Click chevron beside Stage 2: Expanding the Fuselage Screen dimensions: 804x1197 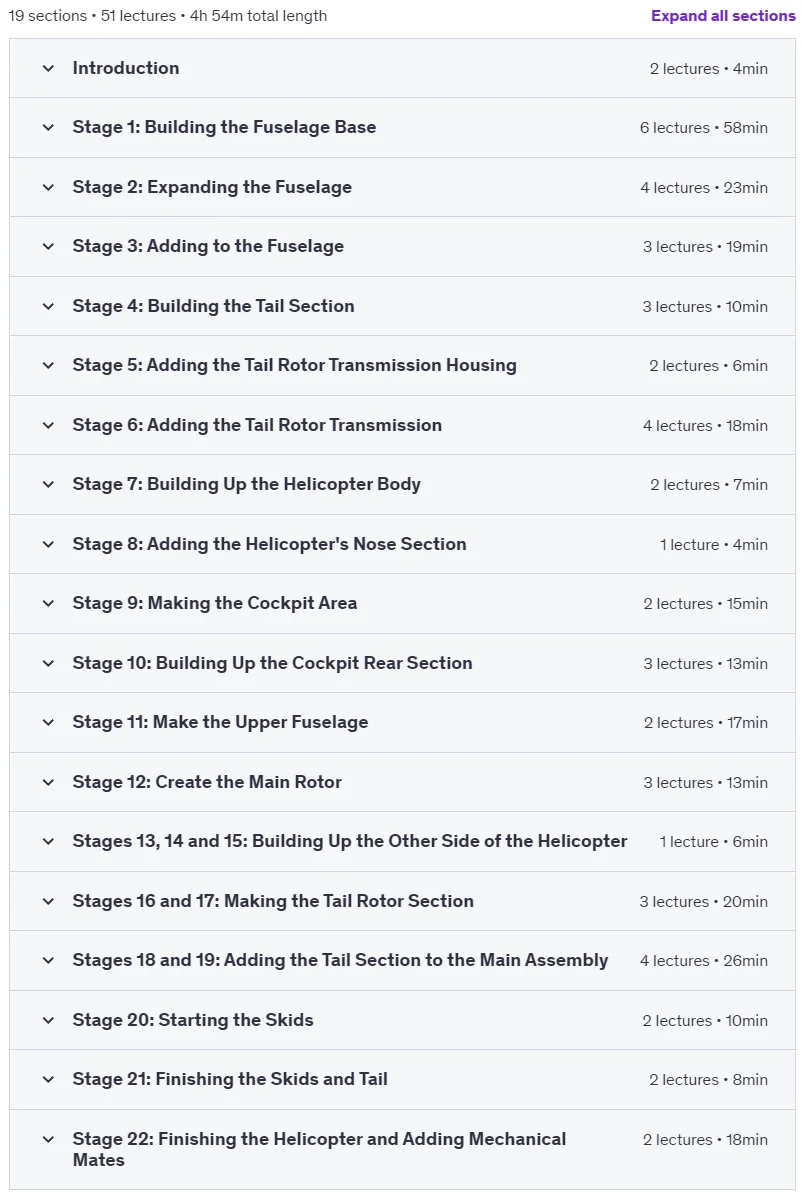[48, 187]
